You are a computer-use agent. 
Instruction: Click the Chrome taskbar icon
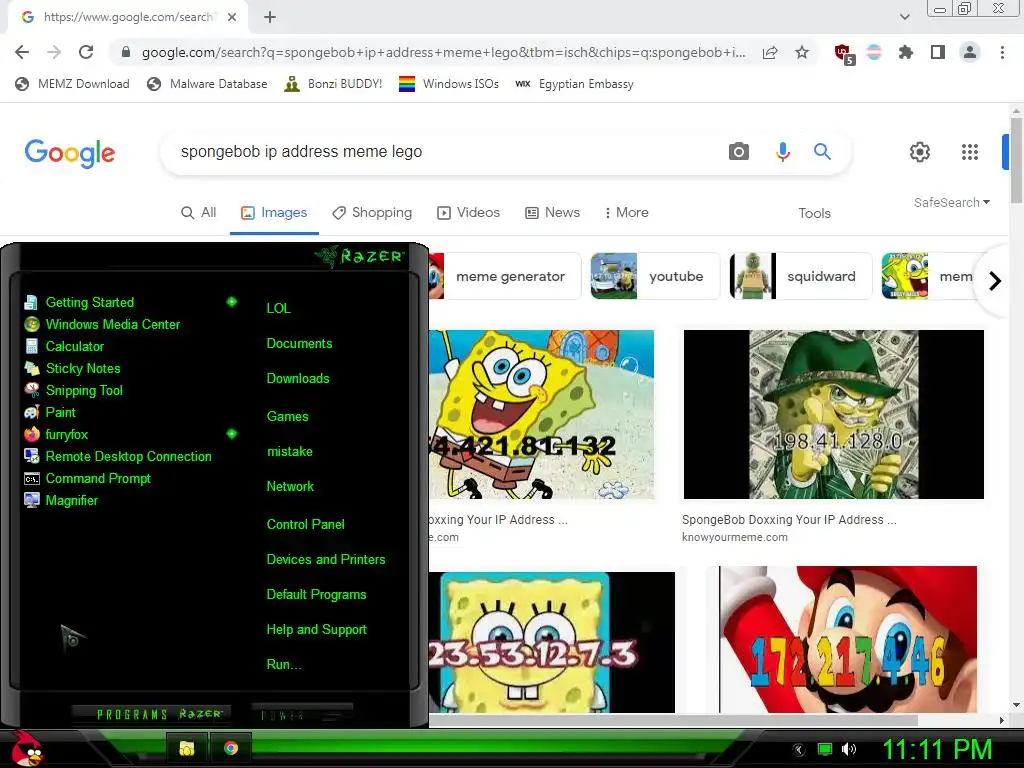pyautogui.click(x=231, y=748)
